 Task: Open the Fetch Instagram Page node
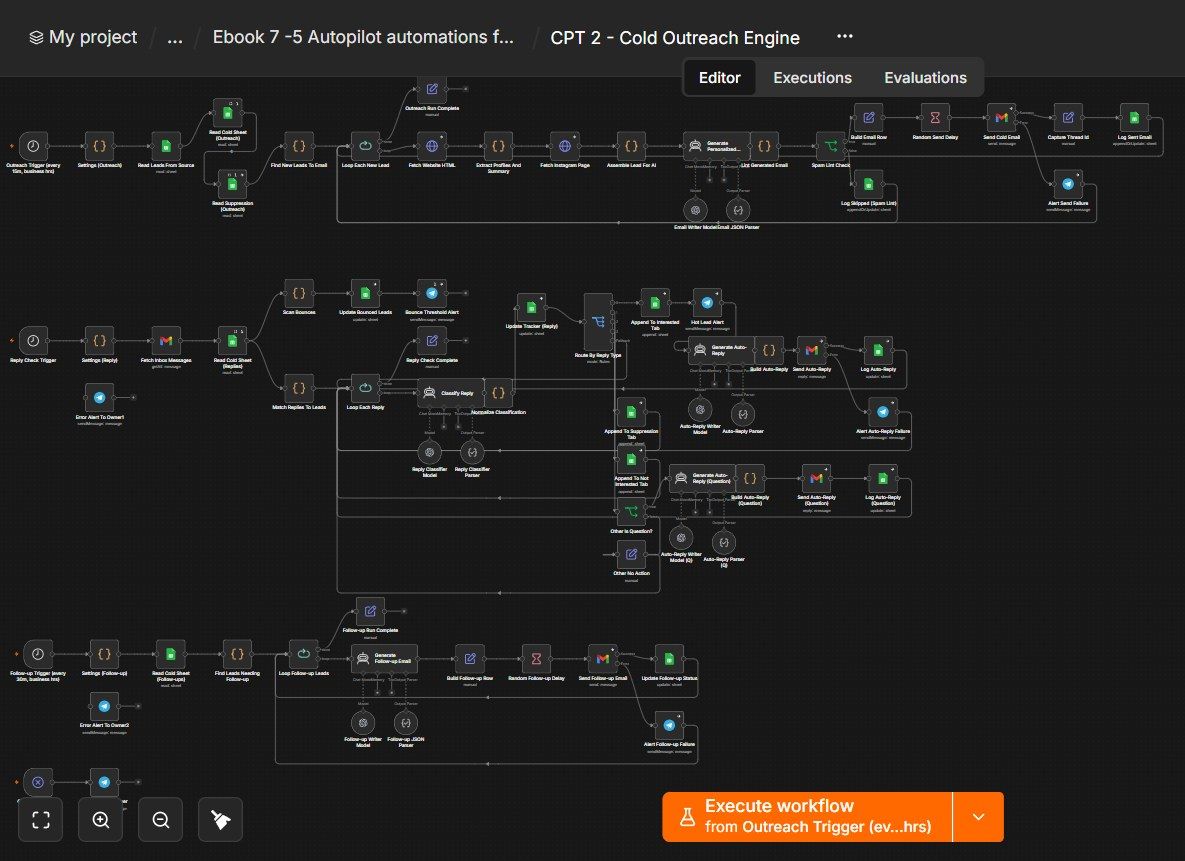[x=565, y=146]
